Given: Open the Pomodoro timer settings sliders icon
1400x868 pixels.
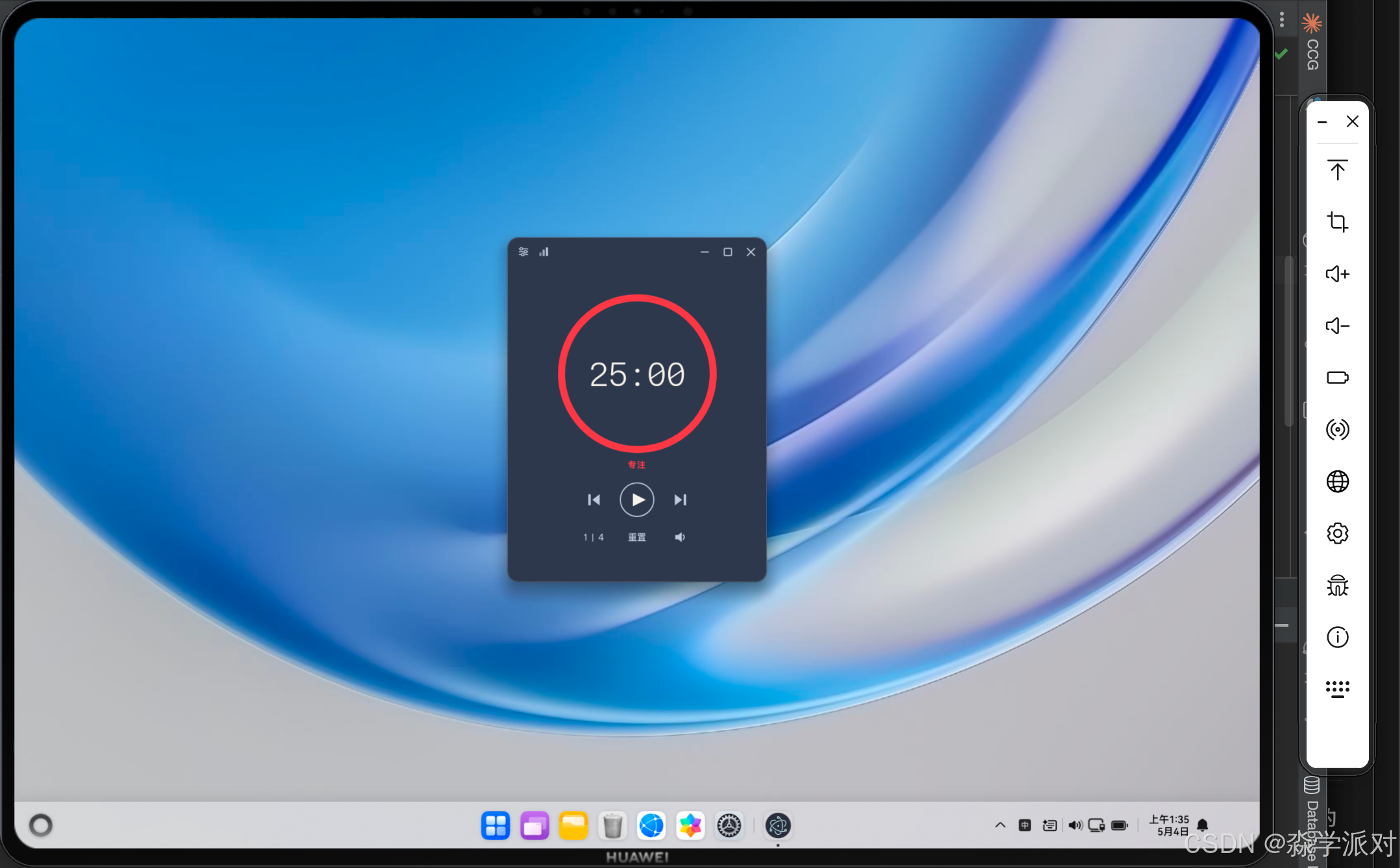Looking at the screenshot, I should click(524, 252).
